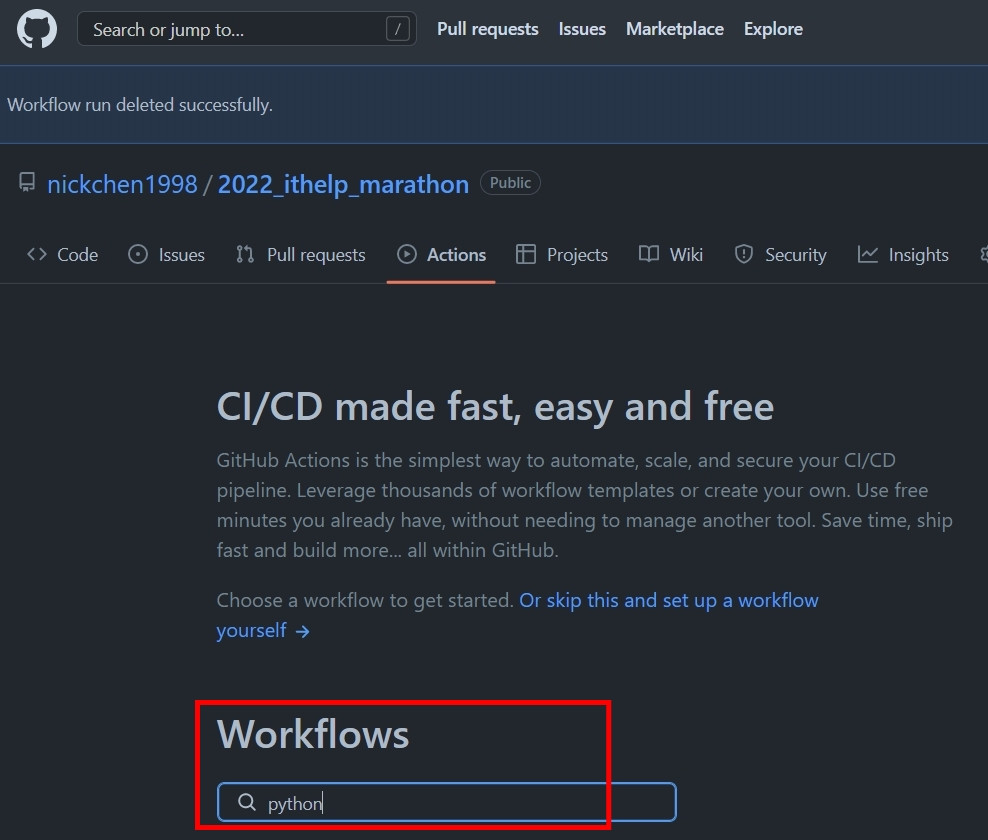
Task: Open the Security tab
Action: pos(781,255)
